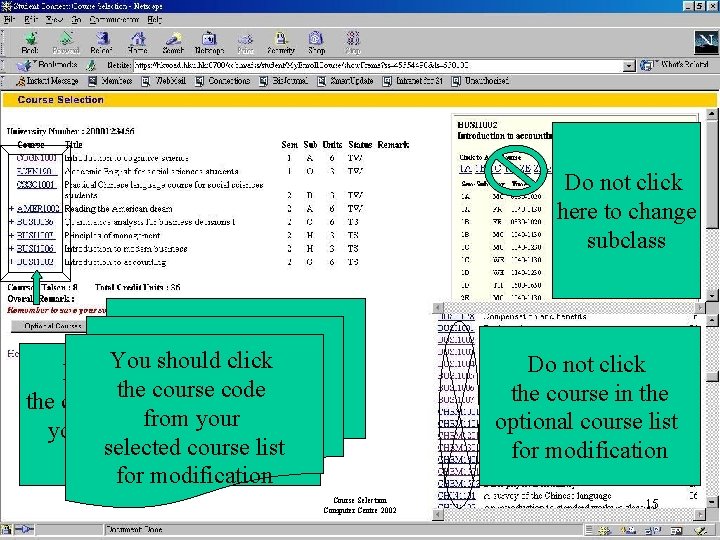The image size is (720, 540).
Task: Click 'A survey of the Chinese language' text
Action: 548,496
